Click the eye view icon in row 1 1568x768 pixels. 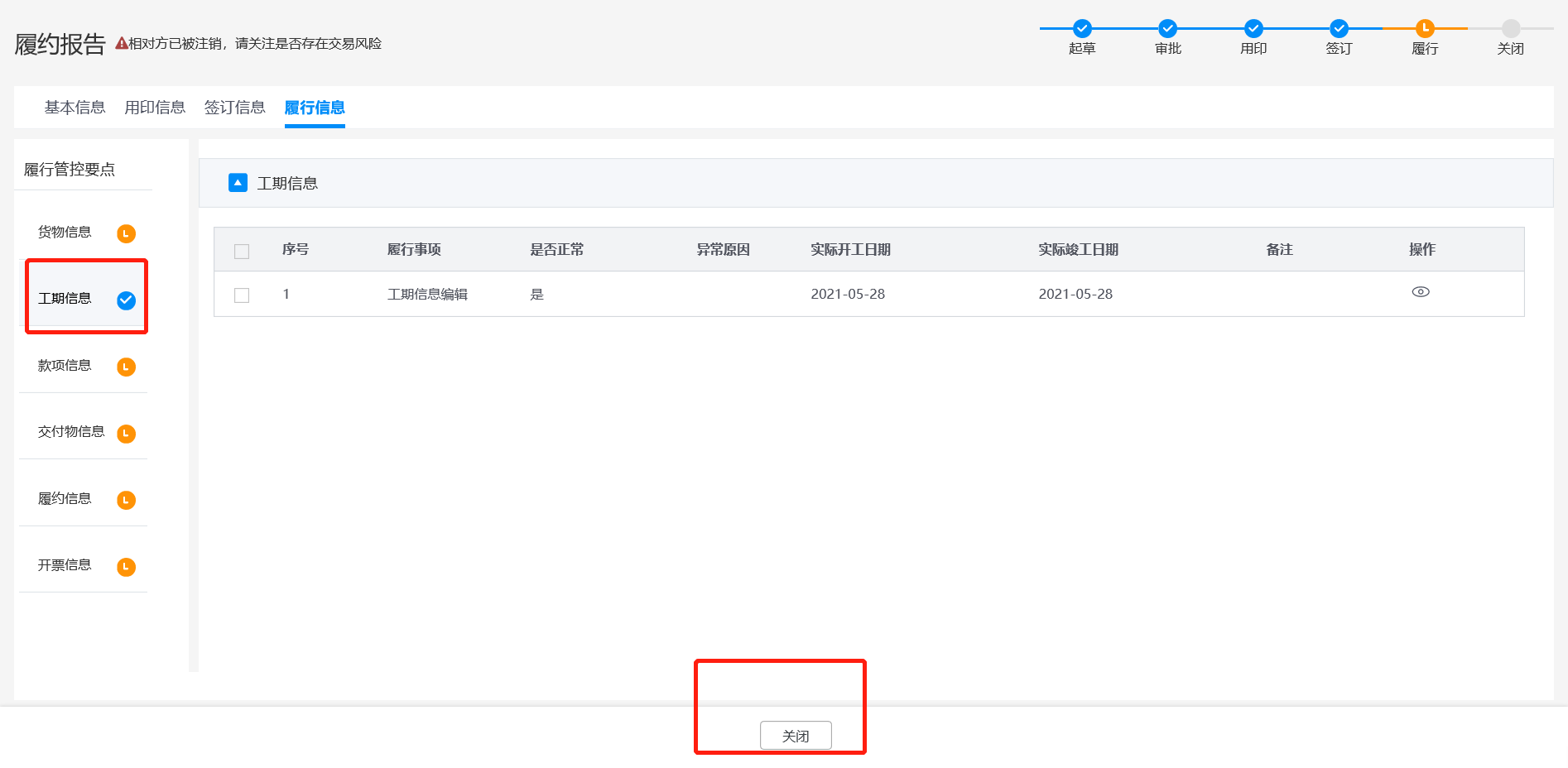click(x=1420, y=292)
